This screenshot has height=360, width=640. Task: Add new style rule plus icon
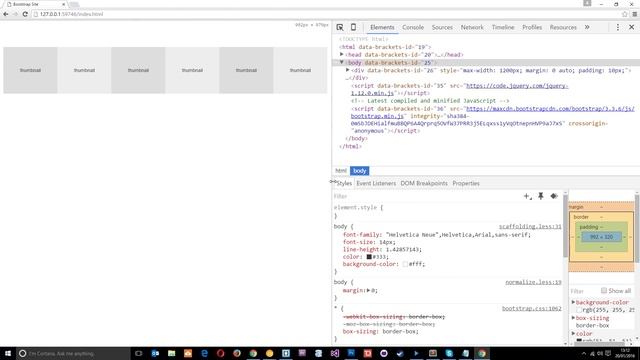click(x=527, y=196)
